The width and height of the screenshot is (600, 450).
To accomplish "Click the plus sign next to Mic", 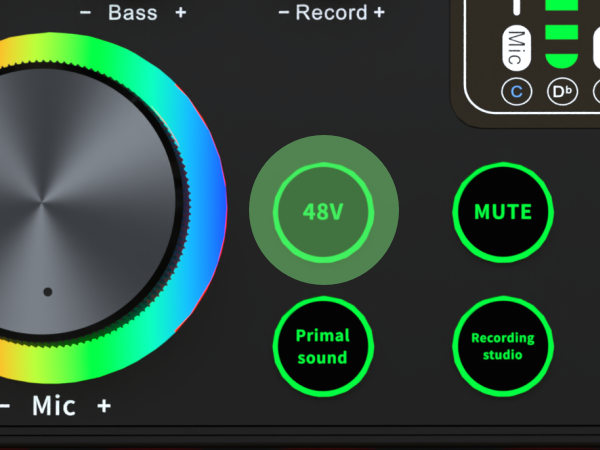I will (x=104, y=406).
